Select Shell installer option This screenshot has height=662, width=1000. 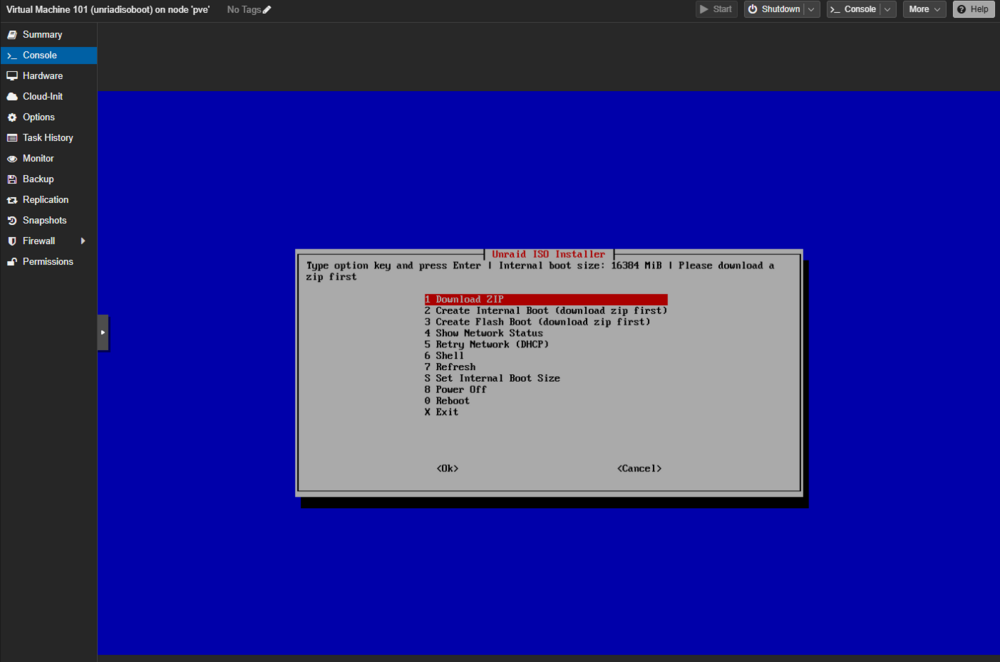[445, 356]
